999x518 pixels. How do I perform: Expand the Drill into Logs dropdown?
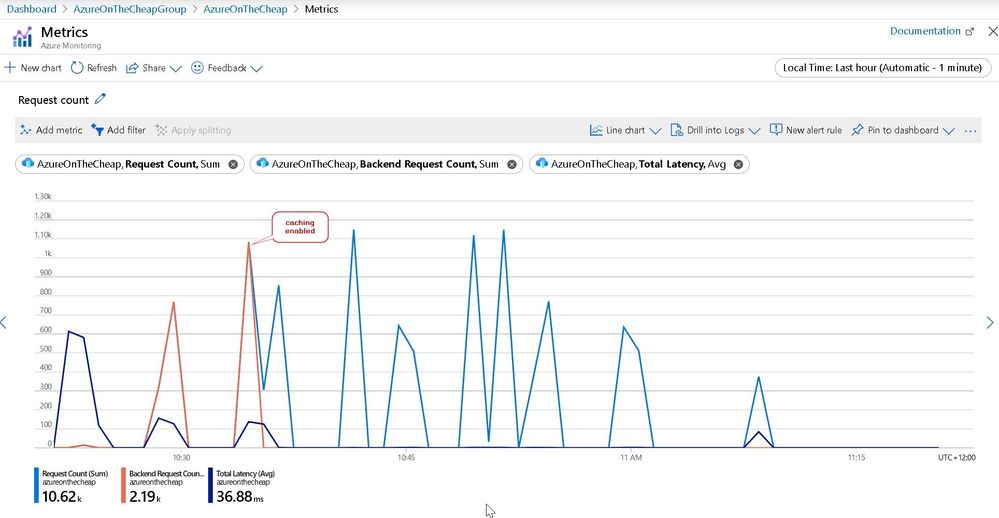point(754,131)
